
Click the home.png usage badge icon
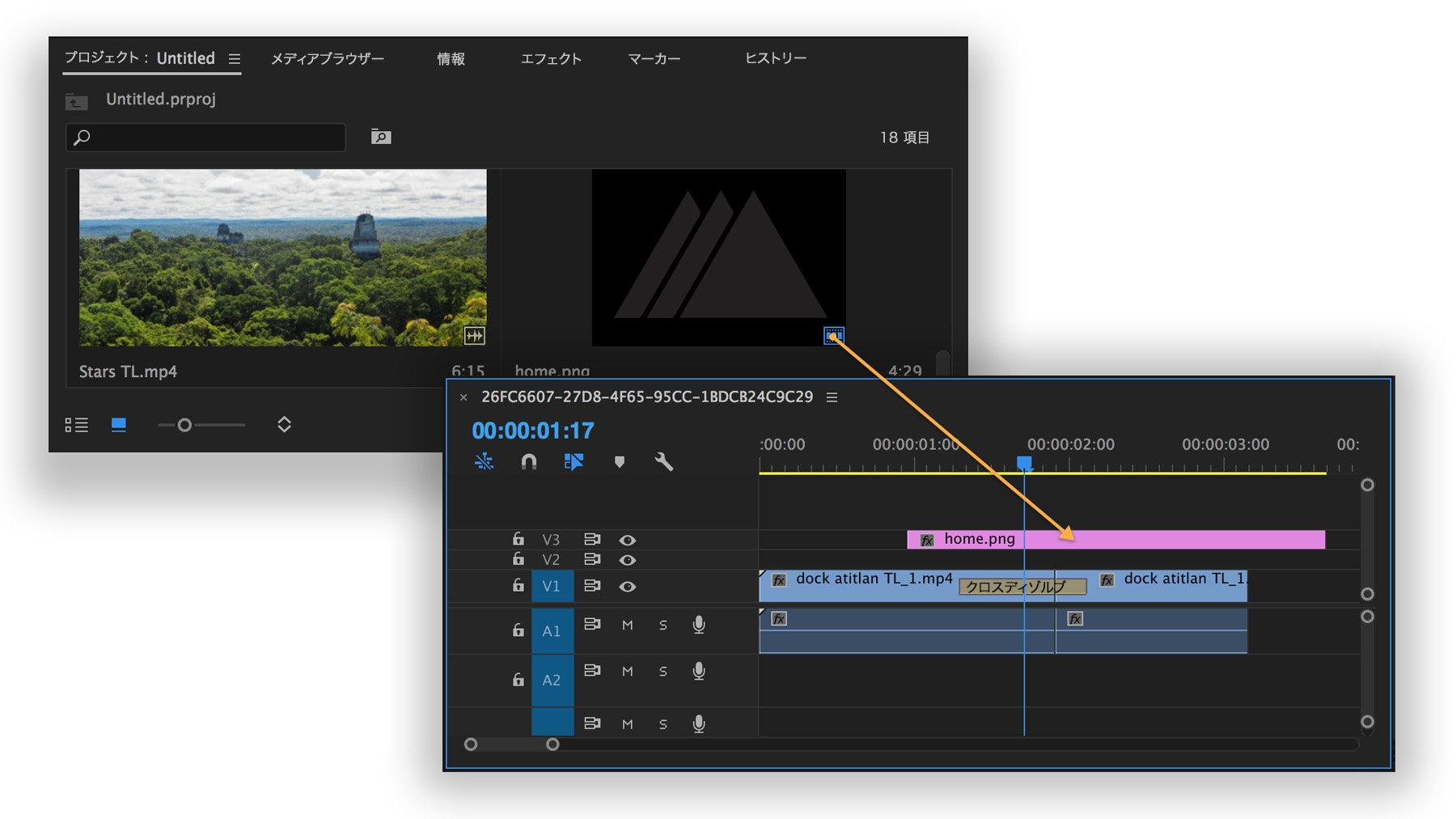coord(833,335)
